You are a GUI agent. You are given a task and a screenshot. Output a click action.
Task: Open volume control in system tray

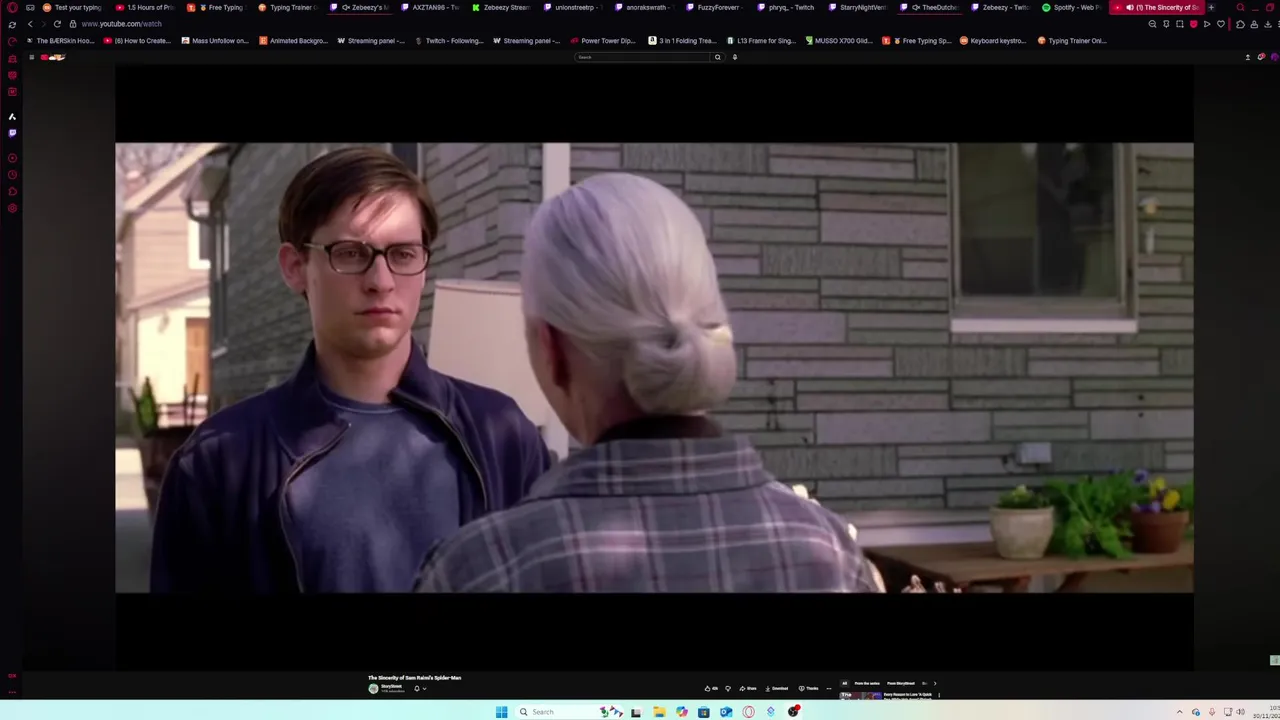coord(1240,712)
